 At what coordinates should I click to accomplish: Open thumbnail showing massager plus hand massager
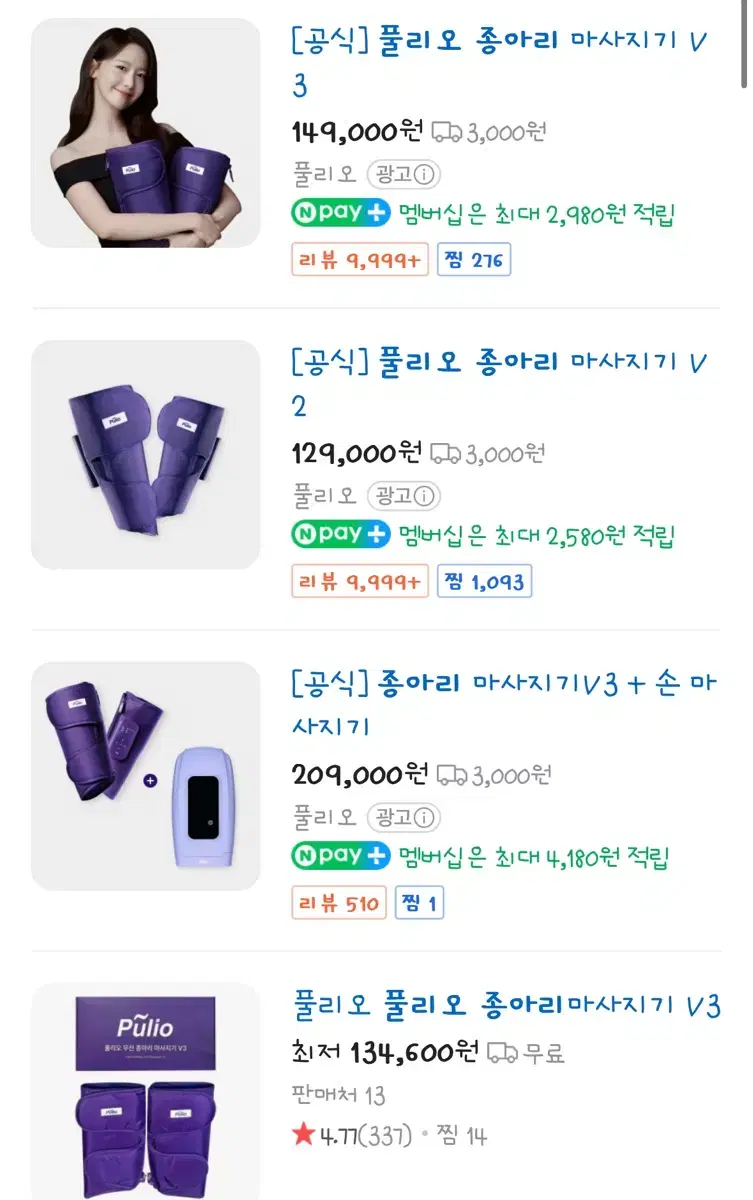tap(146, 776)
